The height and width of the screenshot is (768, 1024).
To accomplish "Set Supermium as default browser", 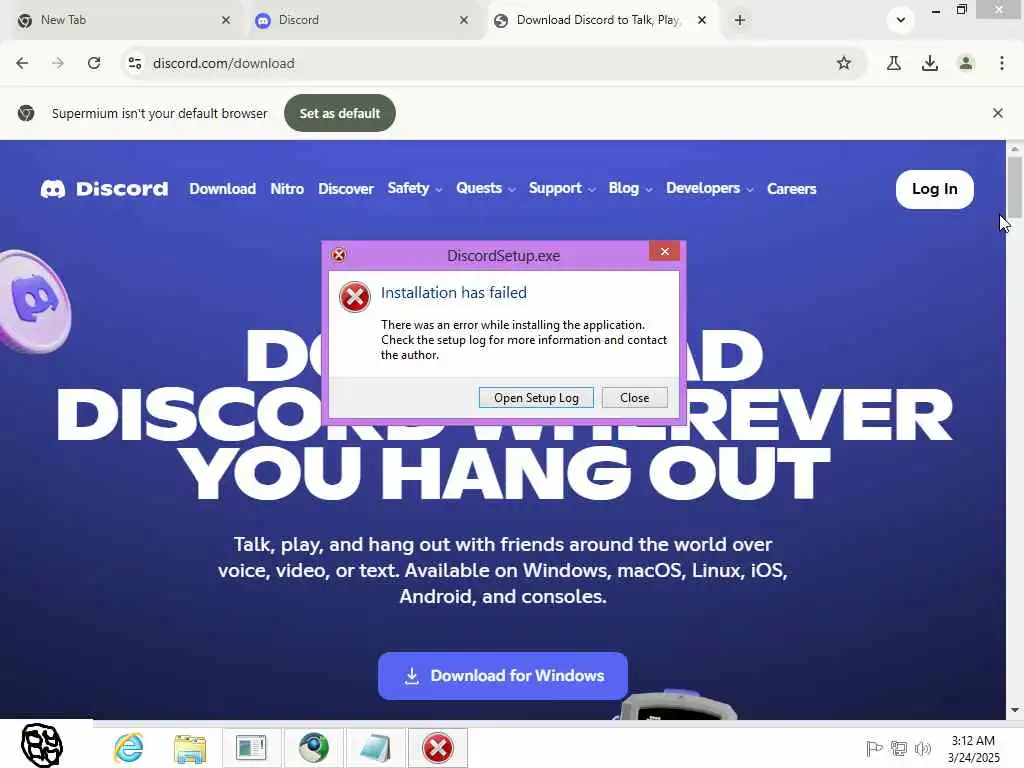I will (340, 113).
